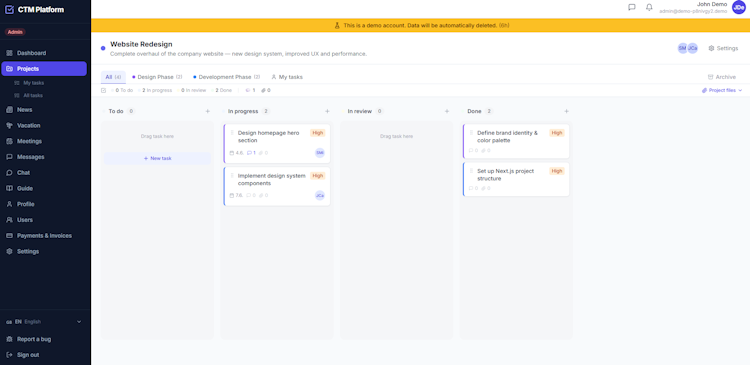The image size is (750, 365).
Task: Toggle the checkbox icon in stats row
Action: click(x=104, y=90)
